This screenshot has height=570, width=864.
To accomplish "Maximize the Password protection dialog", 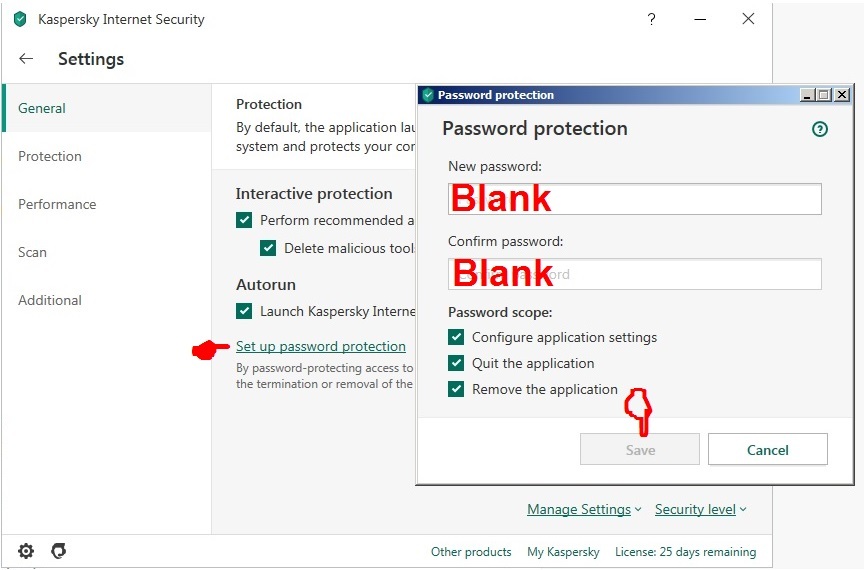I will pos(824,95).
